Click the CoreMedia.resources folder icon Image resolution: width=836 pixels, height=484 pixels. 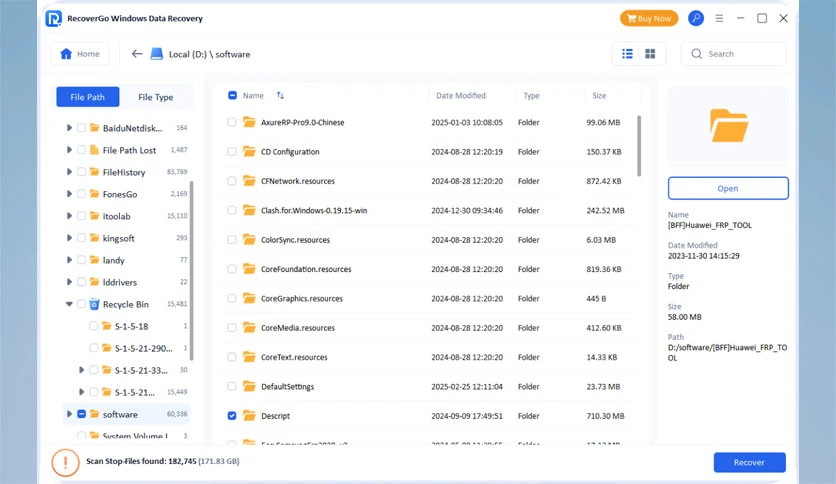[249, 327]
